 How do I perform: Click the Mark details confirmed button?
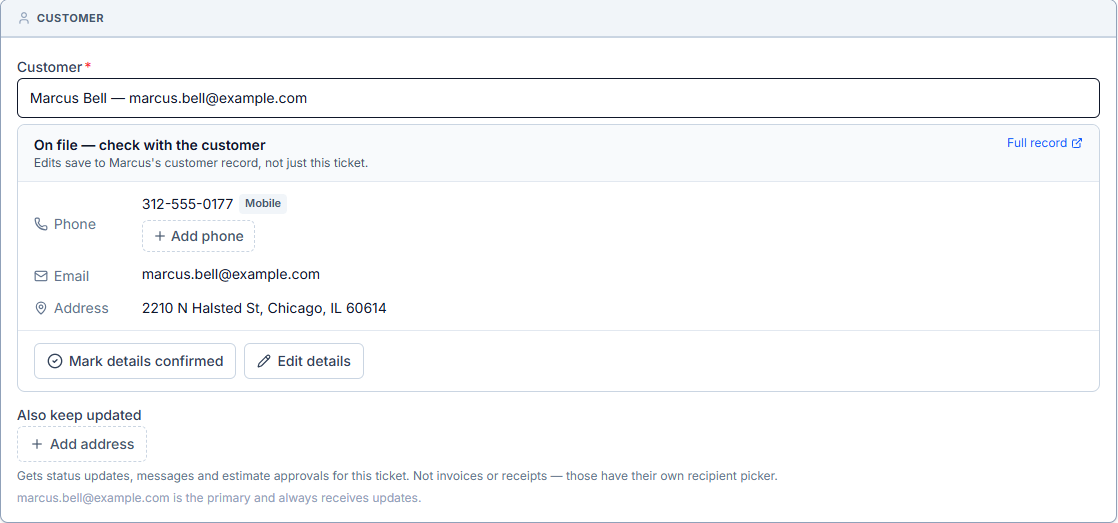pos(135,361)
